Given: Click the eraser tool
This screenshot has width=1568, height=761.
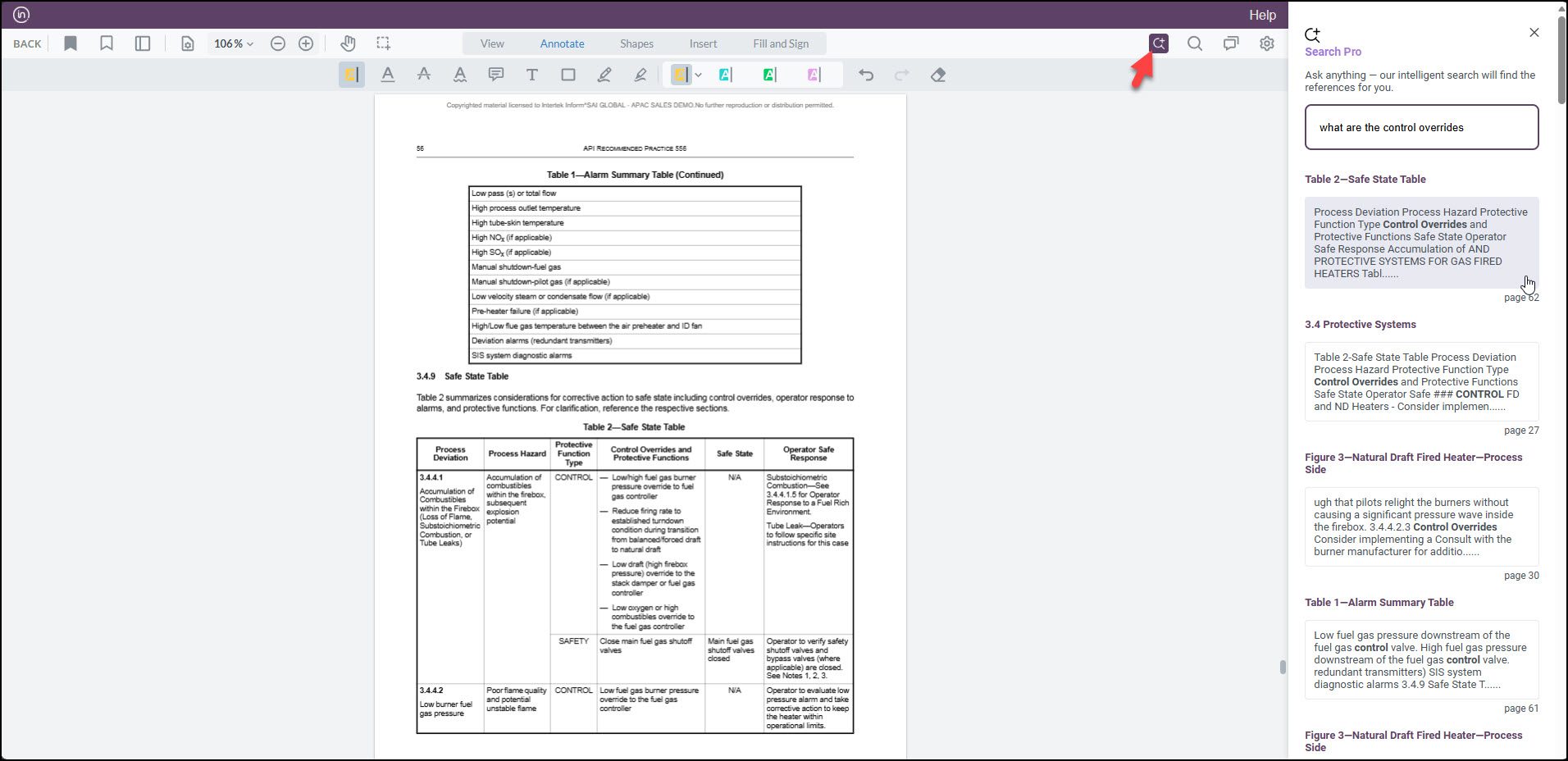Looking at the screenshot, I should click(938, 75).
